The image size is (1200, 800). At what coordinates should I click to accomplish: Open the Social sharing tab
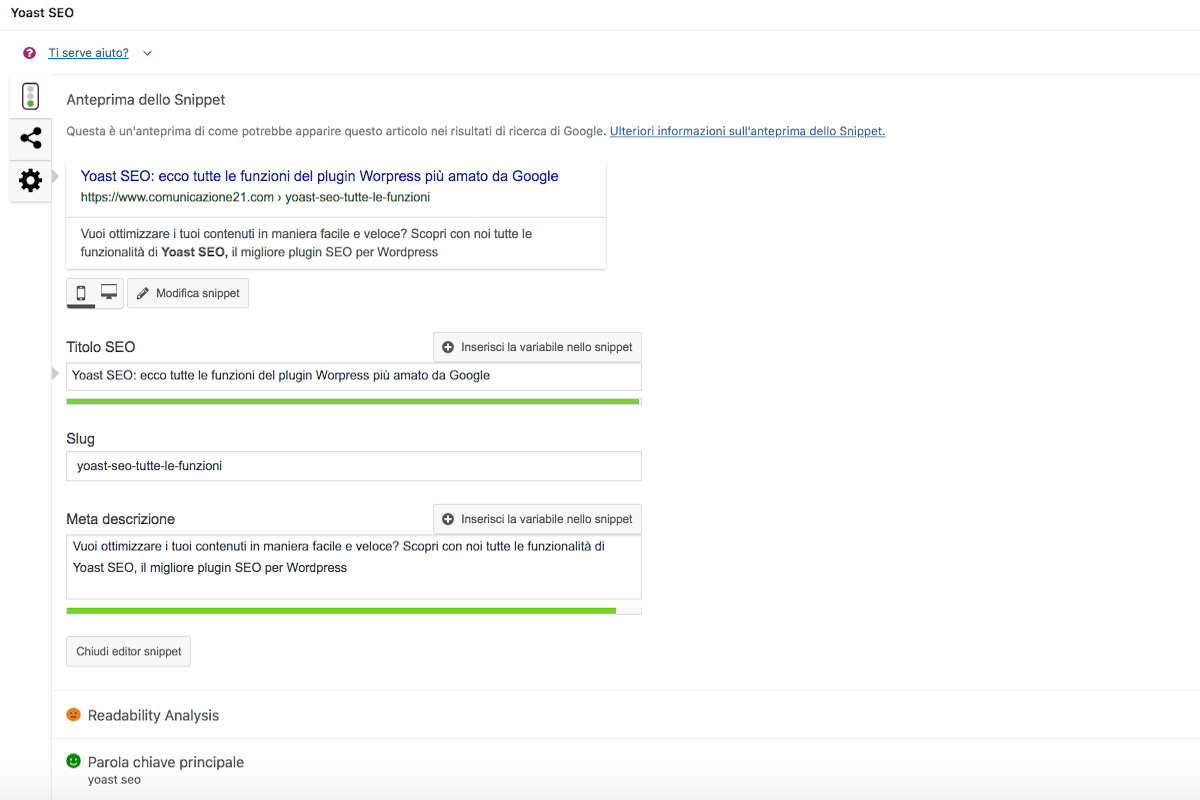(31, 138)
